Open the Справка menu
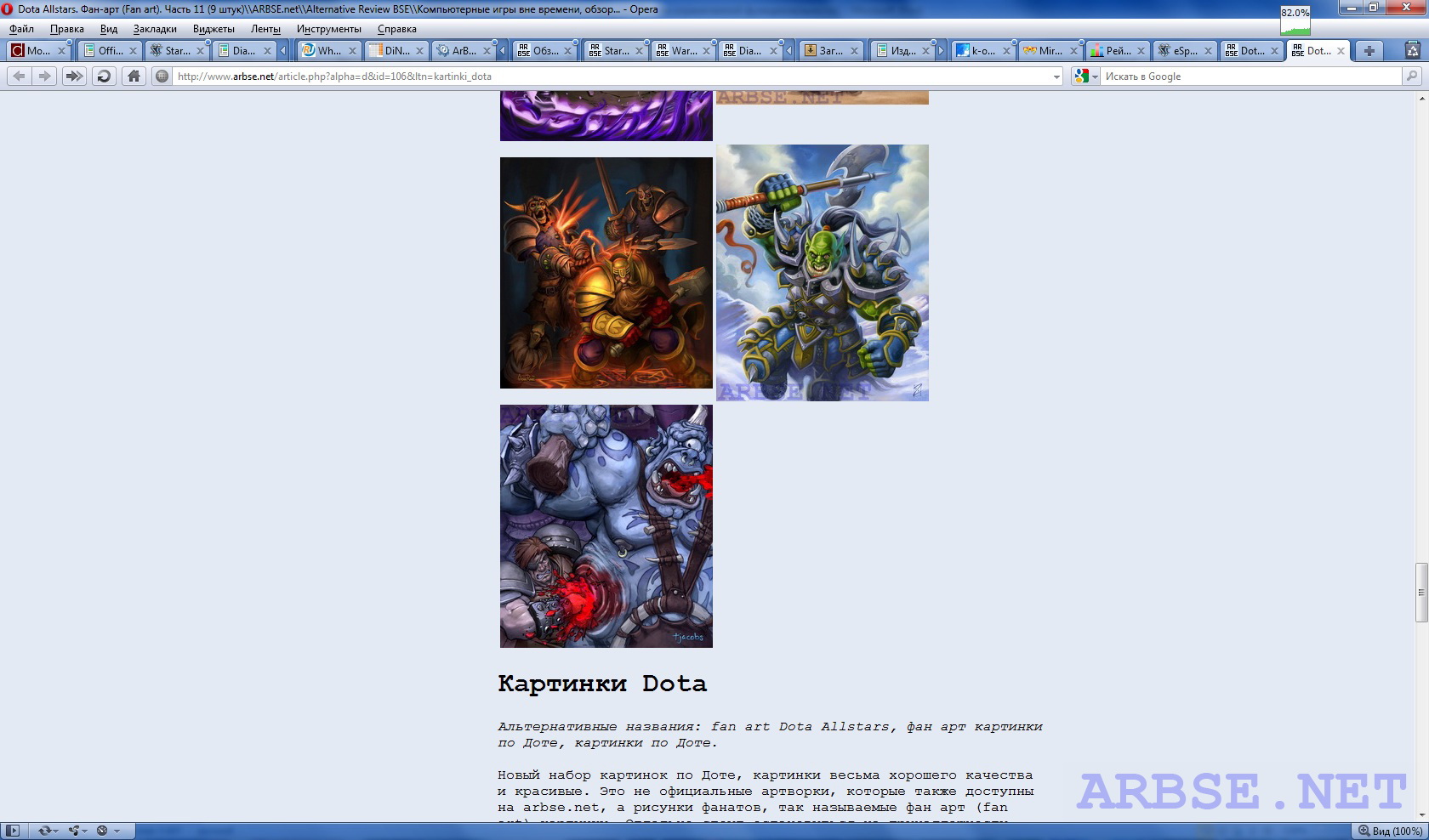This screenshot has height=840, width=1429. (397, 29)
